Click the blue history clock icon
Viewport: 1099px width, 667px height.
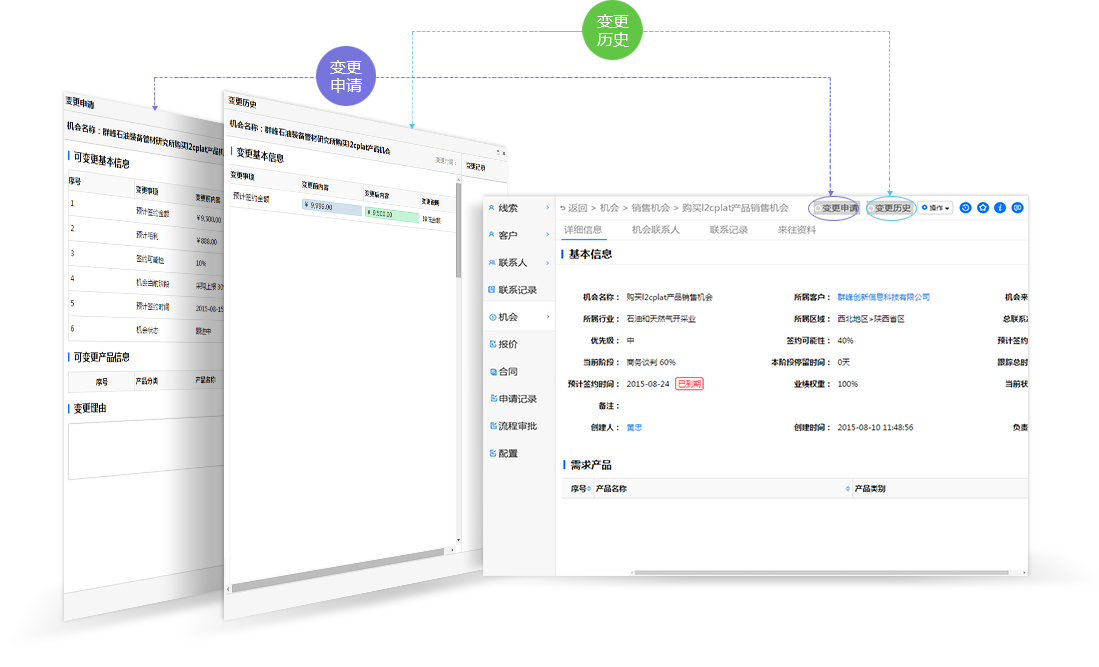965,208
